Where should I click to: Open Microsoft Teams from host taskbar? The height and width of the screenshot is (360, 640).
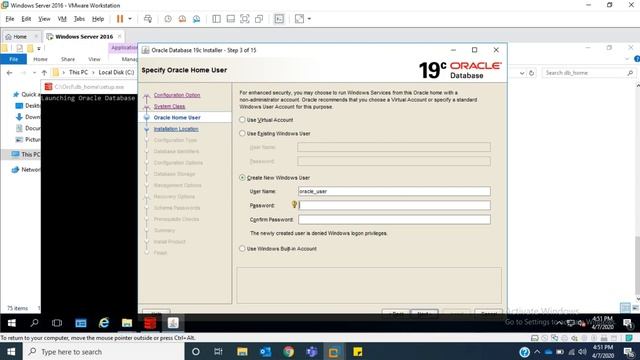coord(311,352)
